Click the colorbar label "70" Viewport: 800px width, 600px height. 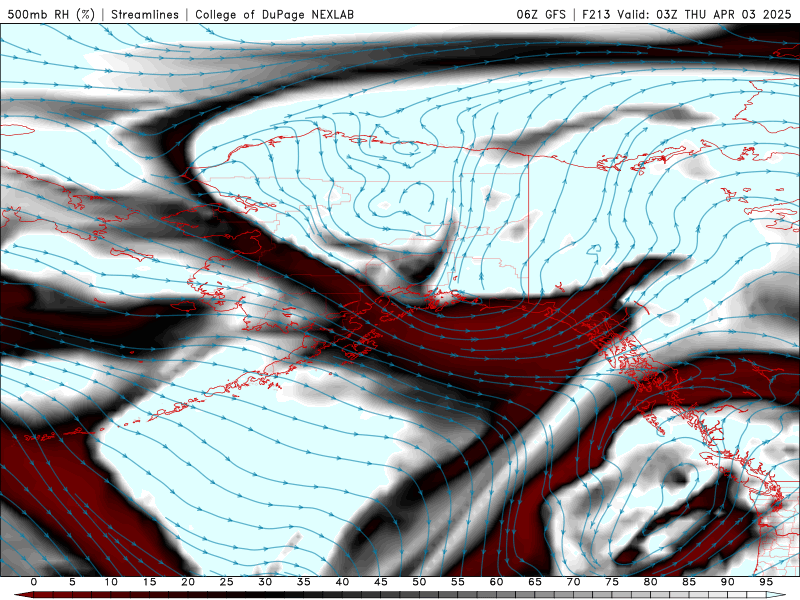[573, 582]
